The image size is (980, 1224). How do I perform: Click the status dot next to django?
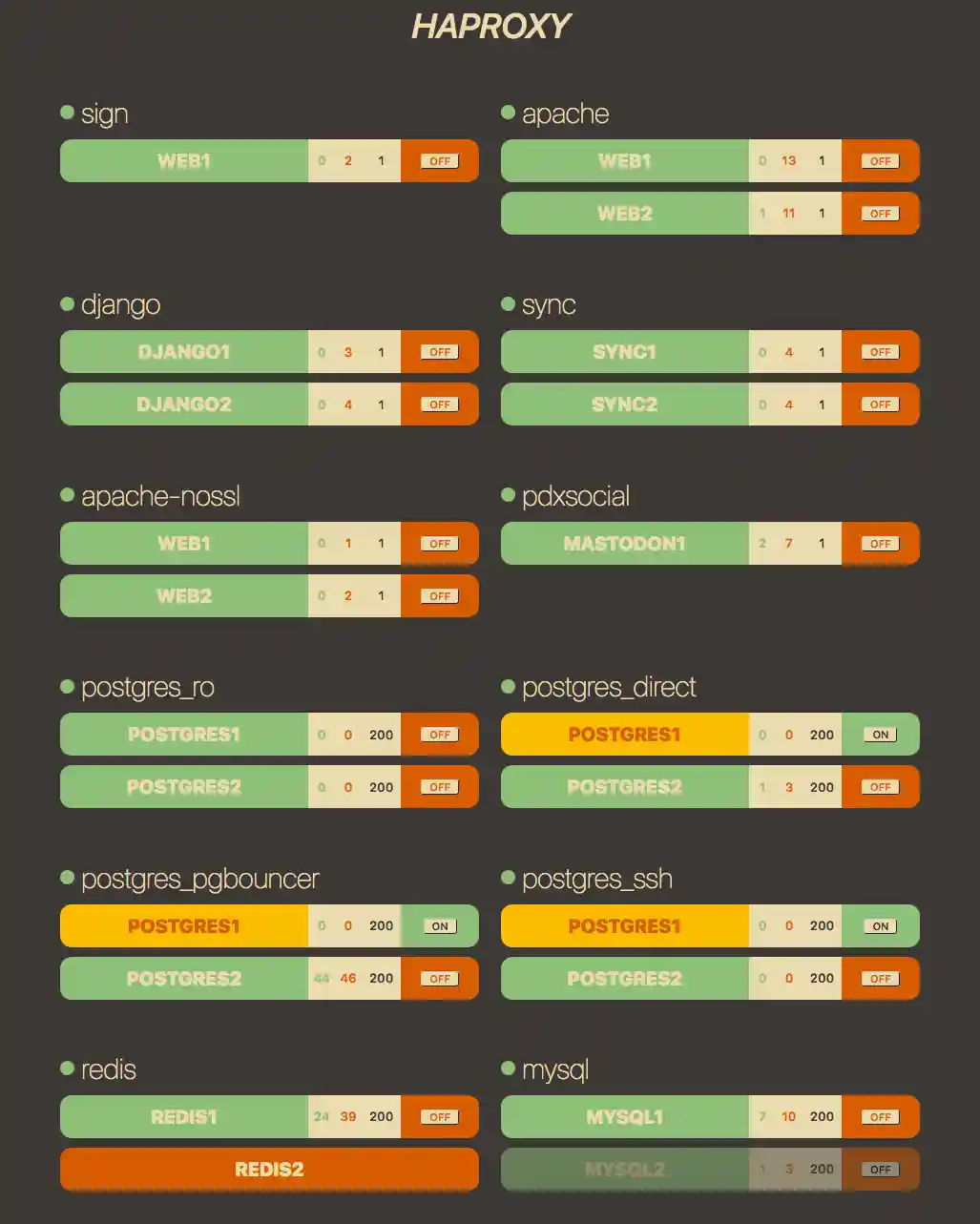67,304
